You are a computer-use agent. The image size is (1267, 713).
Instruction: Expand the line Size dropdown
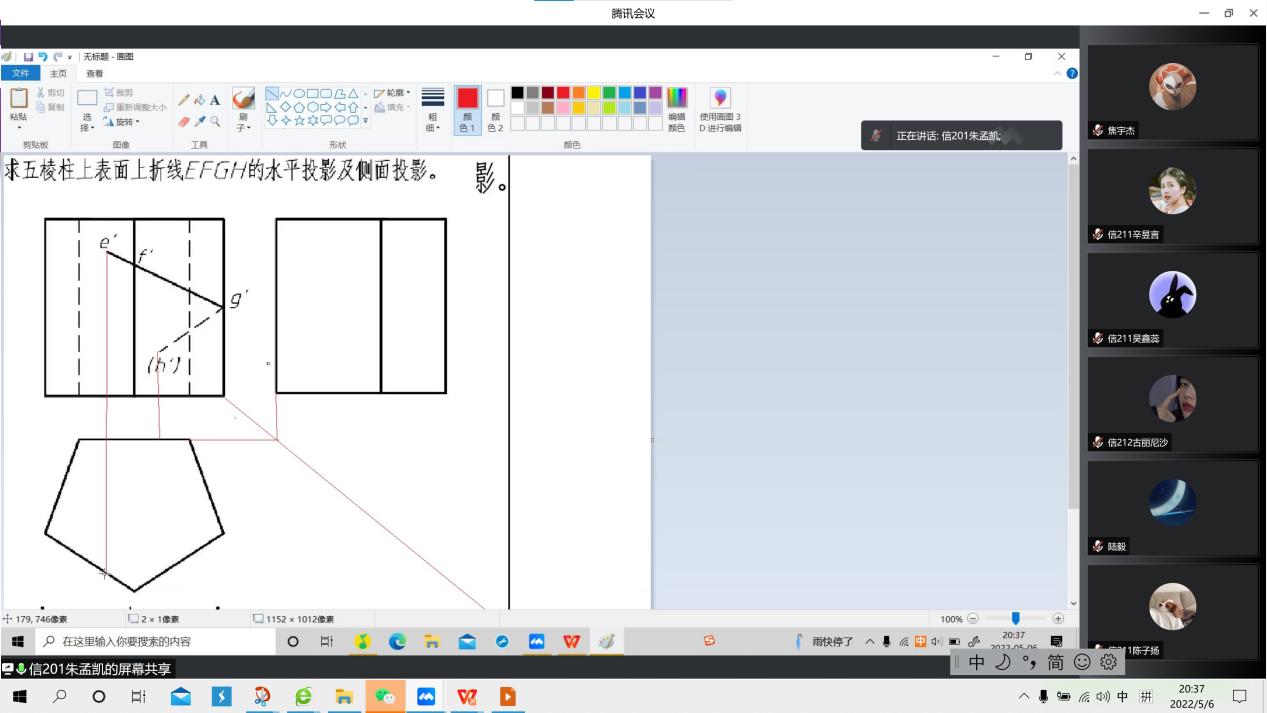(433, 110)
